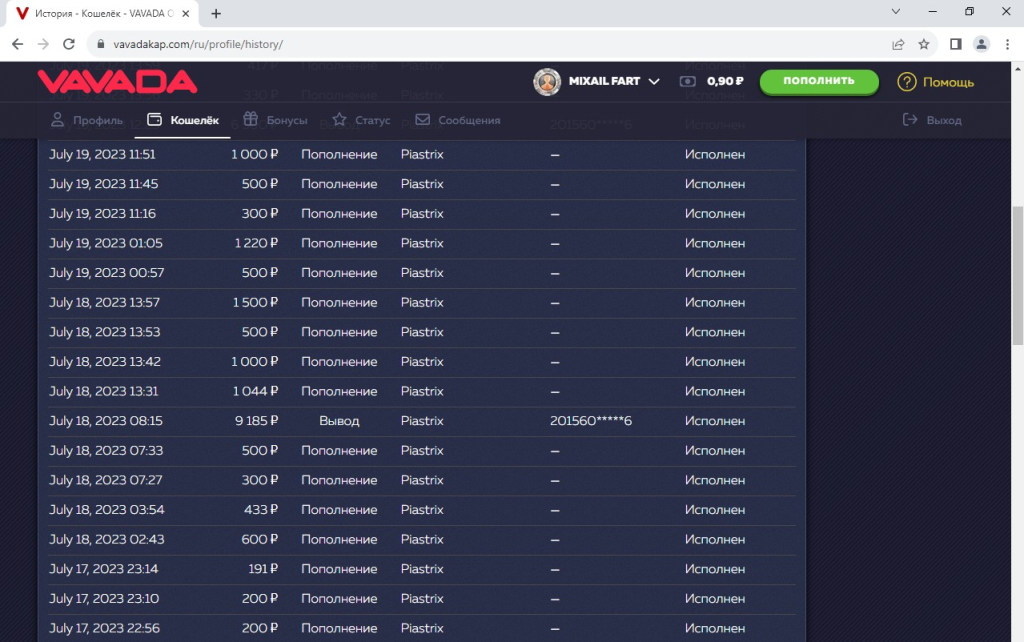The image size is (1024, 642).
Task: Select the История - Кошелёк browser tab
Action: coord(103,14)
